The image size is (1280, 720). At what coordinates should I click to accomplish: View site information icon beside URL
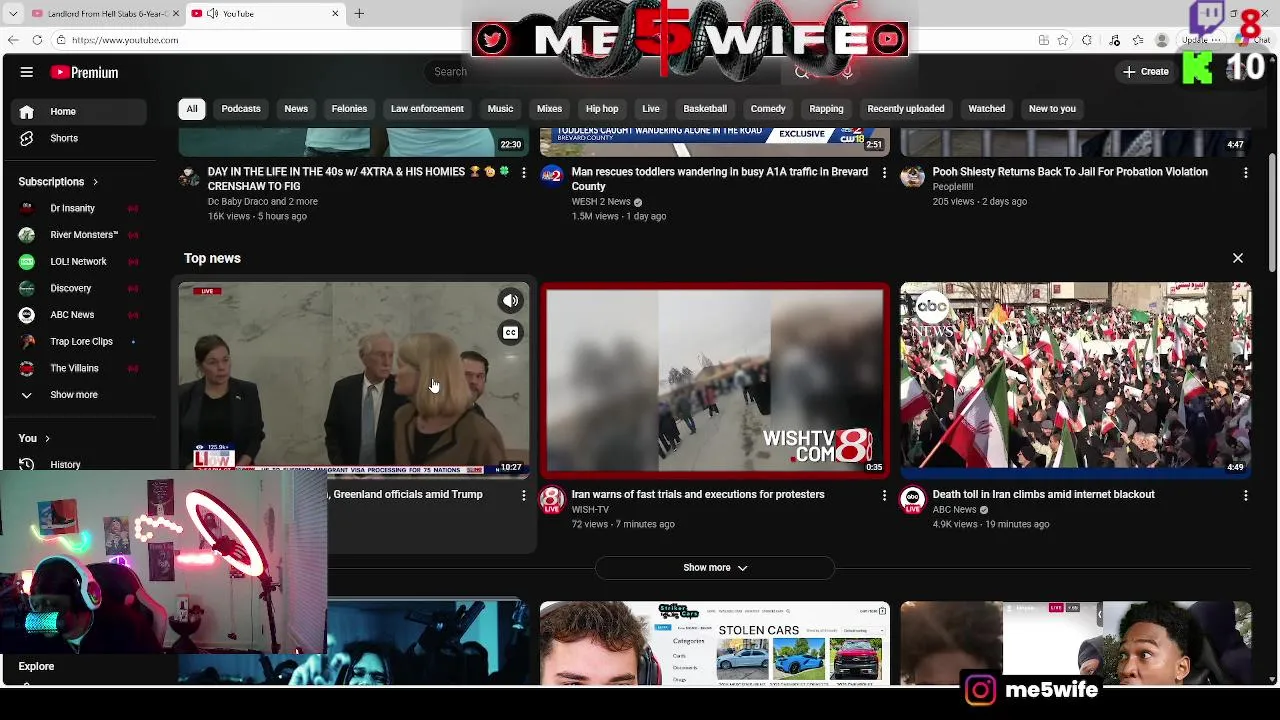61,40
